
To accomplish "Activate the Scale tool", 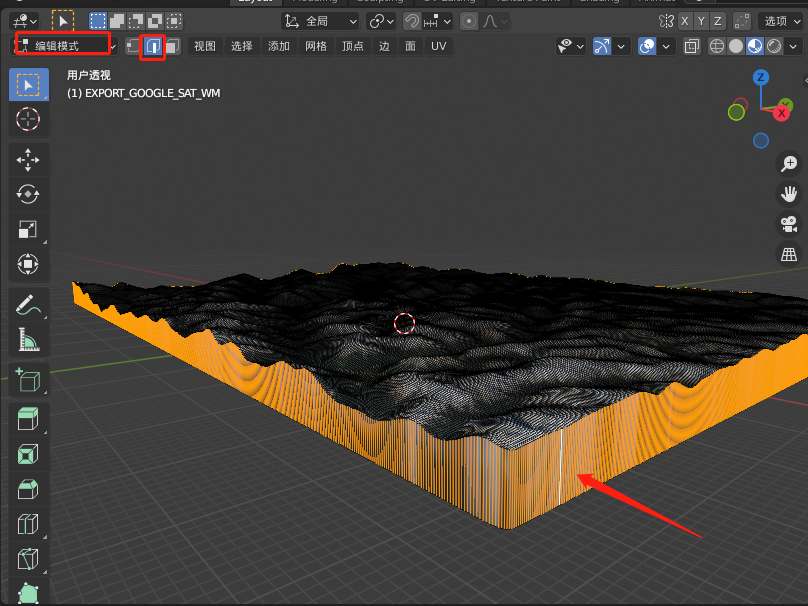I will (x=28, y=230).
